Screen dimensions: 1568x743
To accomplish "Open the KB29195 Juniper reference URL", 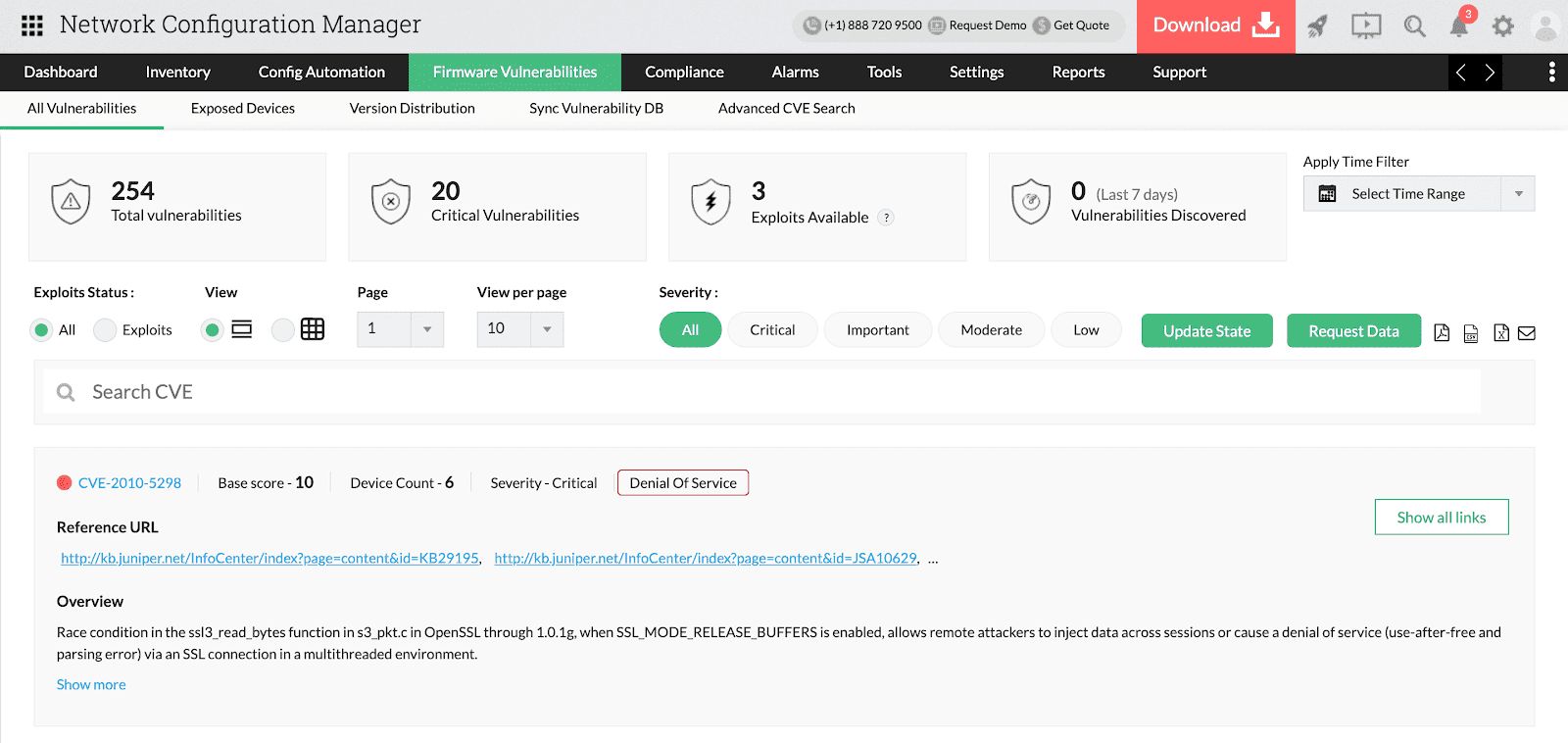I will click(270, 559).
